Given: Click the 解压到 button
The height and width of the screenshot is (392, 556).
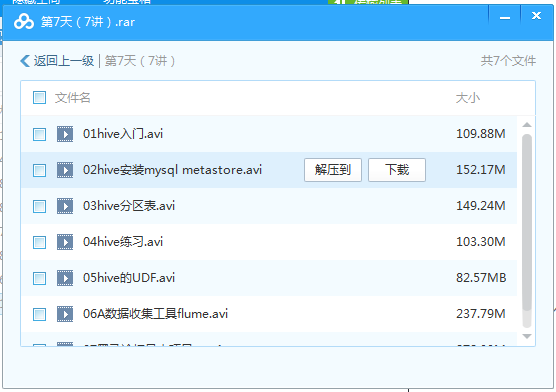Looking at the screenshot, I should 333,170.
